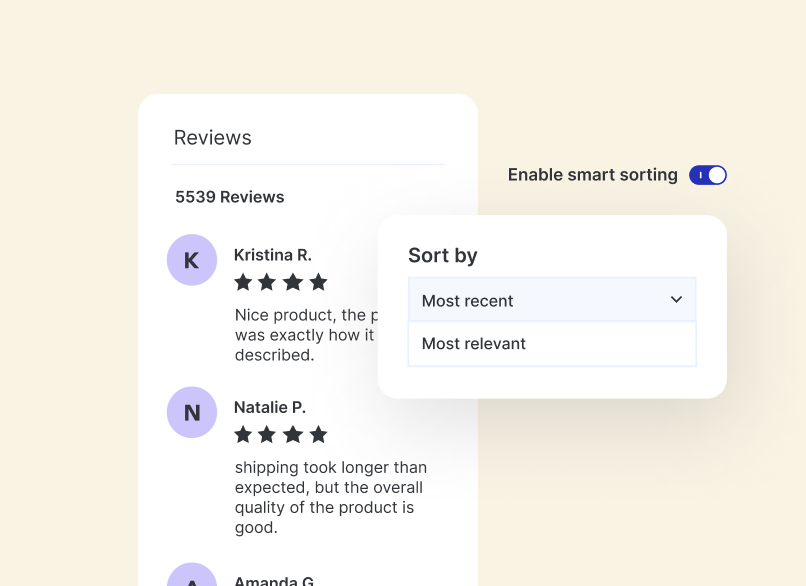
Task: Click Kristina R.'s fourth star
Action: pos(318,282)
